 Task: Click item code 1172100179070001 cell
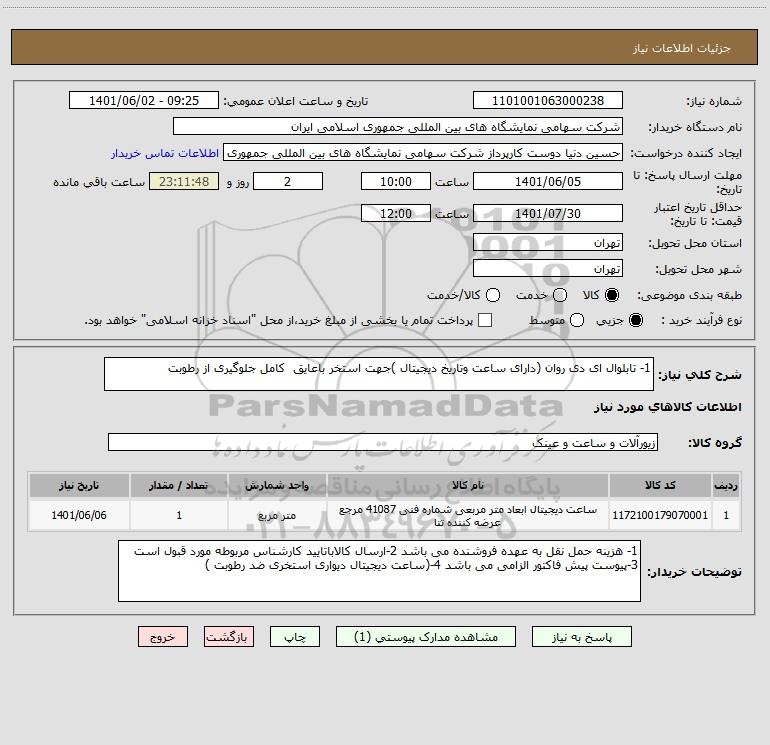click(660, 515)
